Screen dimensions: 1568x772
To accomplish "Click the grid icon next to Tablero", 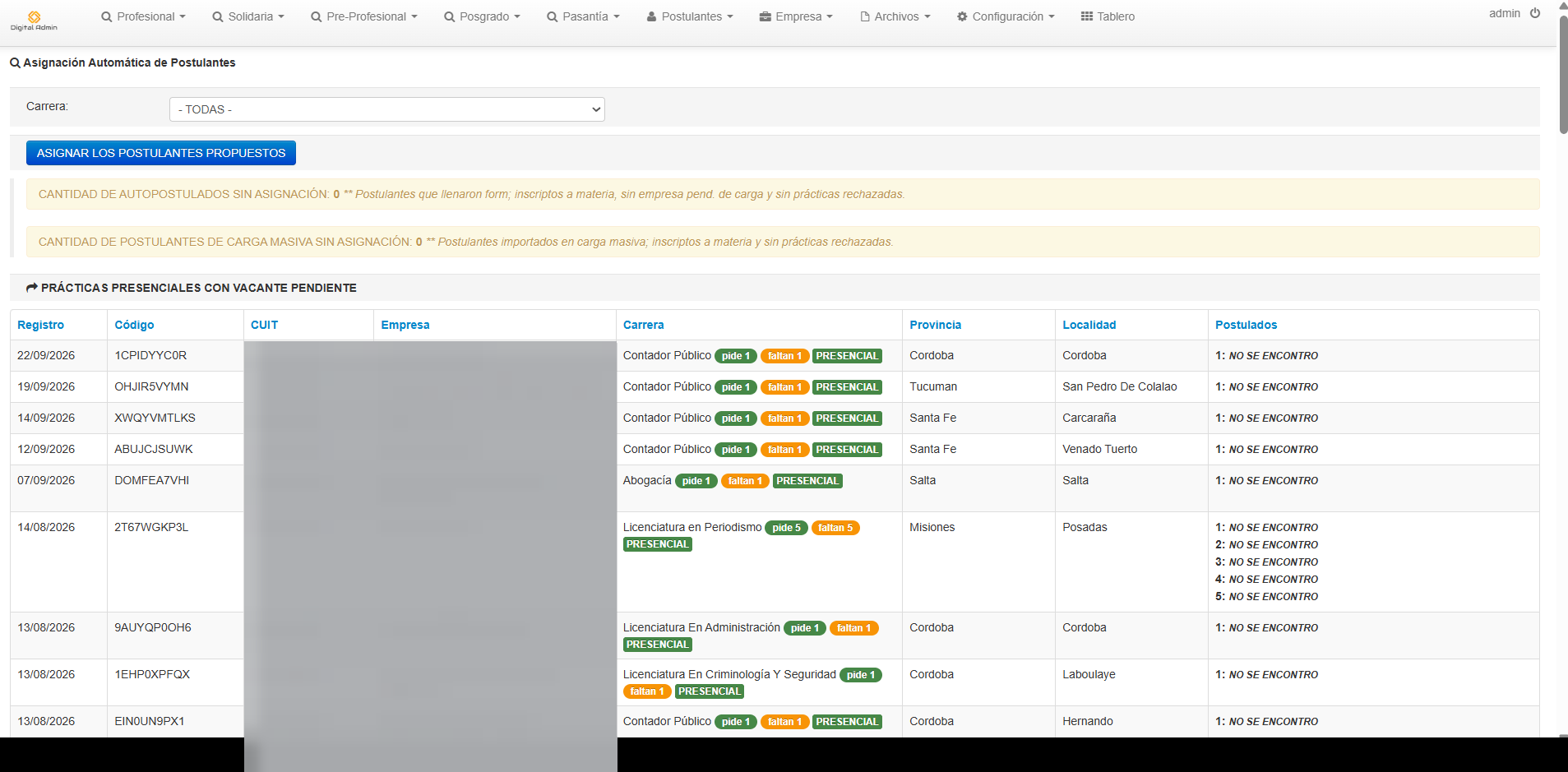I will point(1087,16).
